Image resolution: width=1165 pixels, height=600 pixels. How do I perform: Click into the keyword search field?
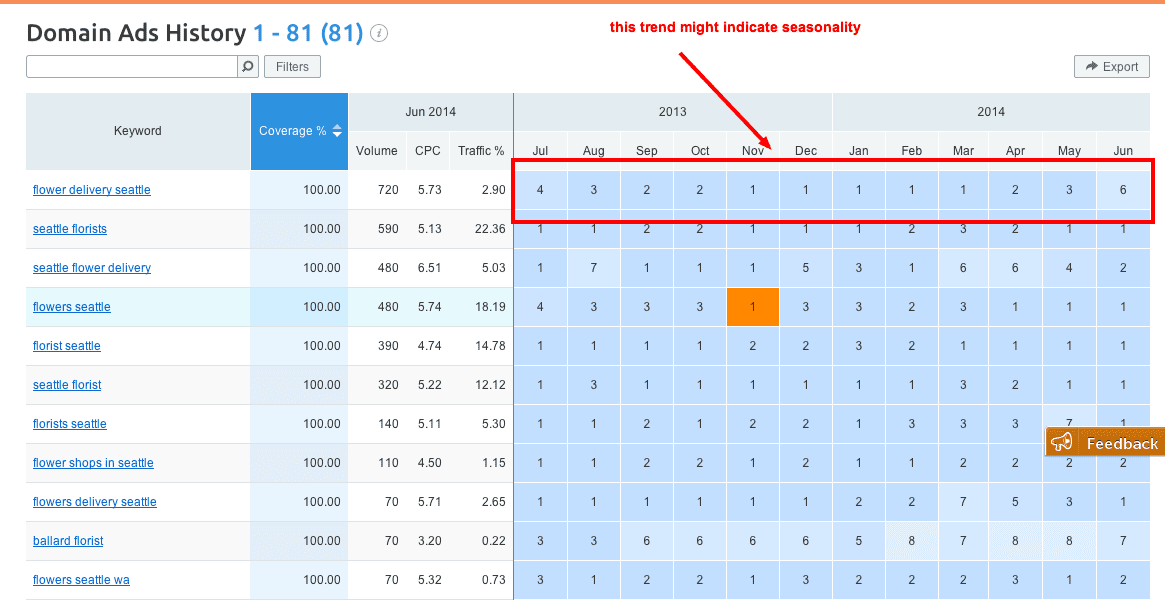(x=131, y=67)
